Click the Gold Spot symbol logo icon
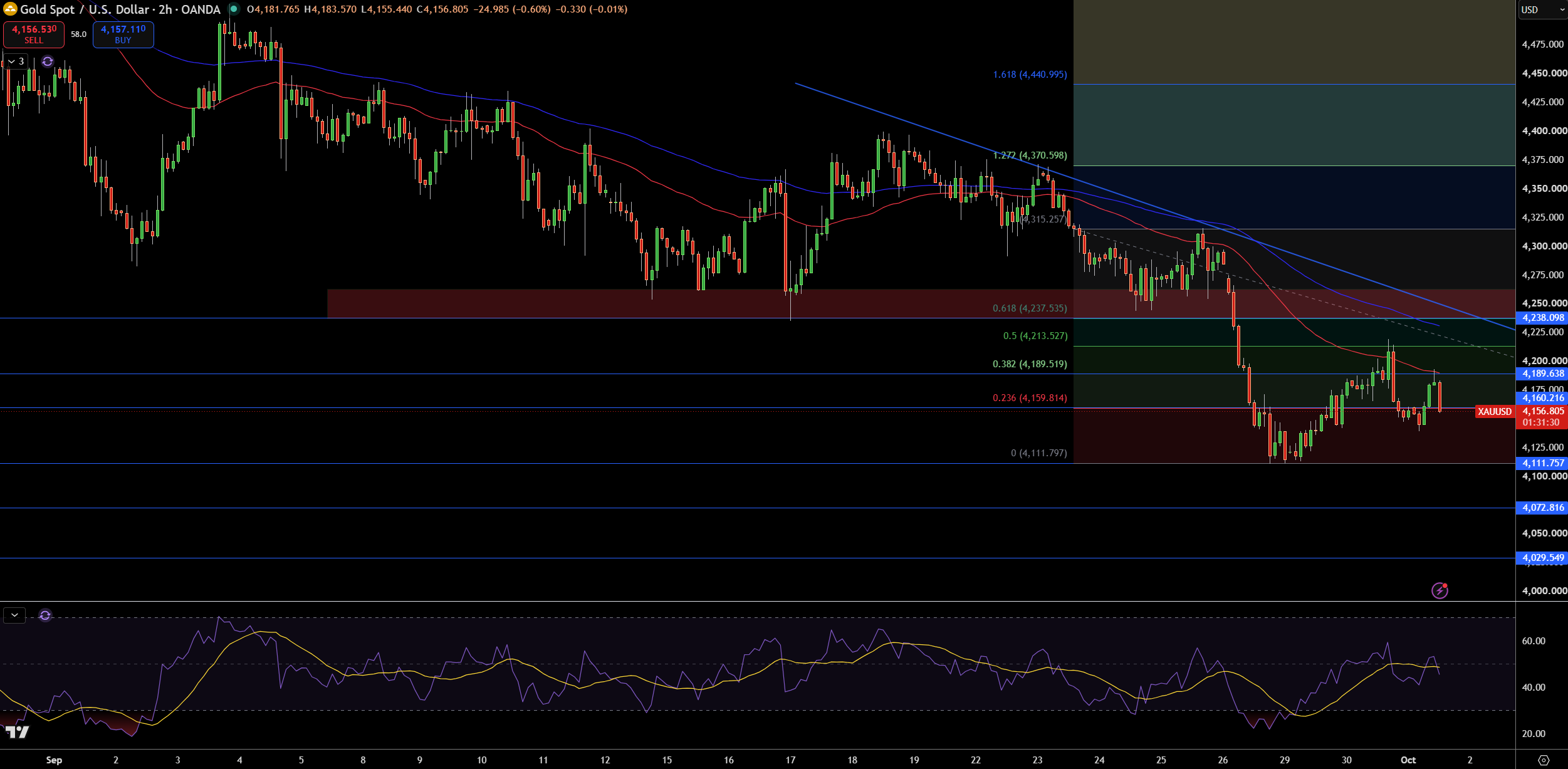 (10, 9)
